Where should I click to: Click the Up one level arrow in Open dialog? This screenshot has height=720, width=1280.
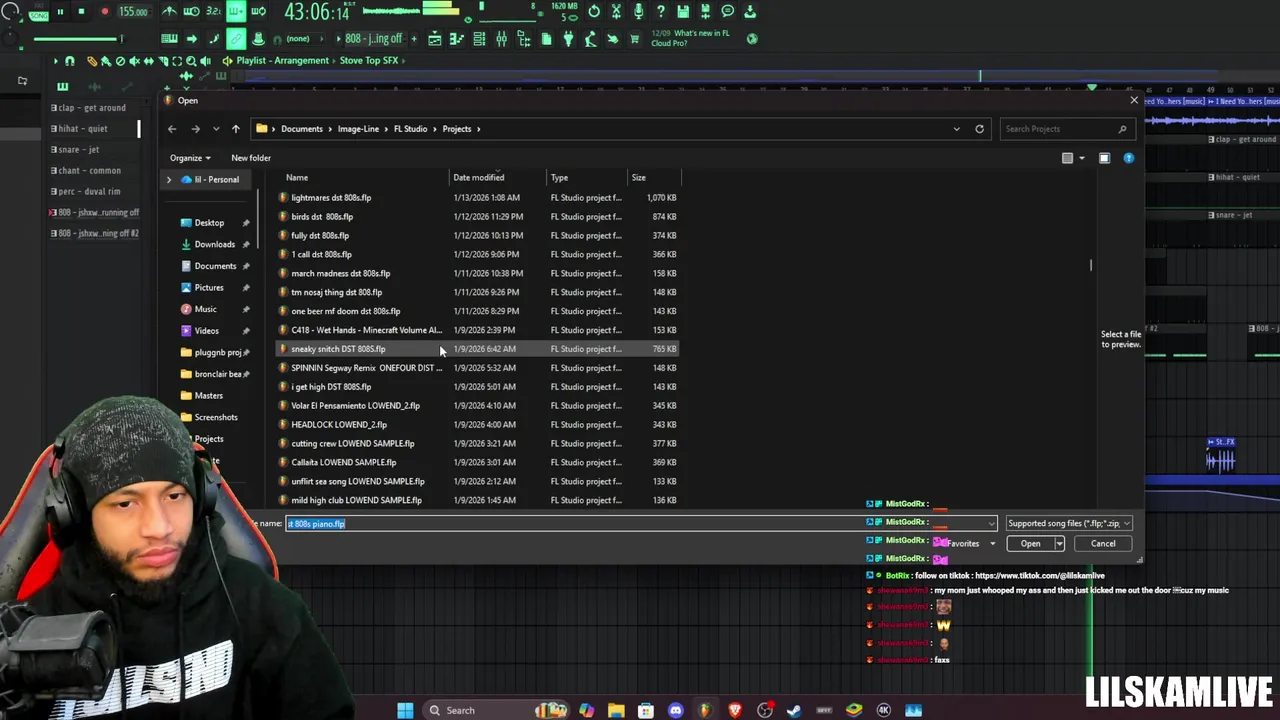pyautogui.click(x=236, y=129)
